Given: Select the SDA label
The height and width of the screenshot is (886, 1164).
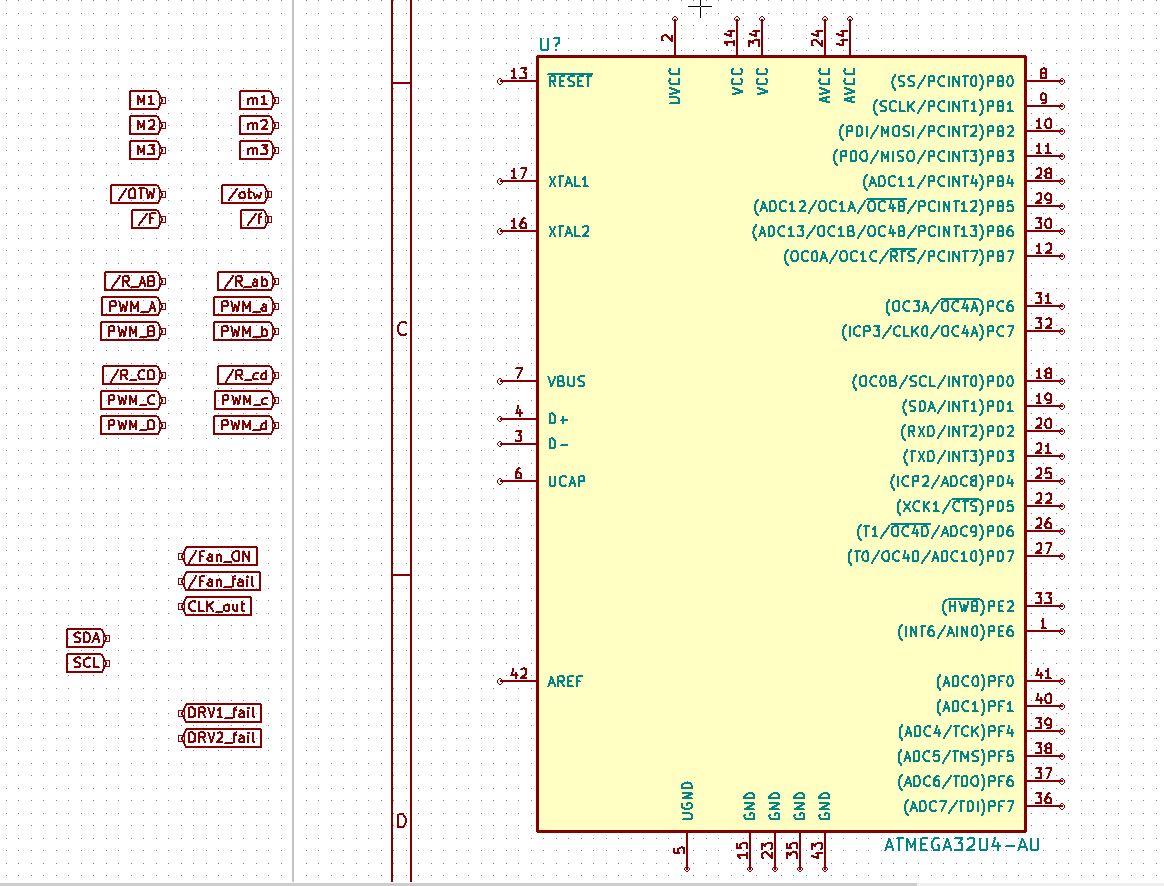Looking at the screenshot, I should coord(88,638).
